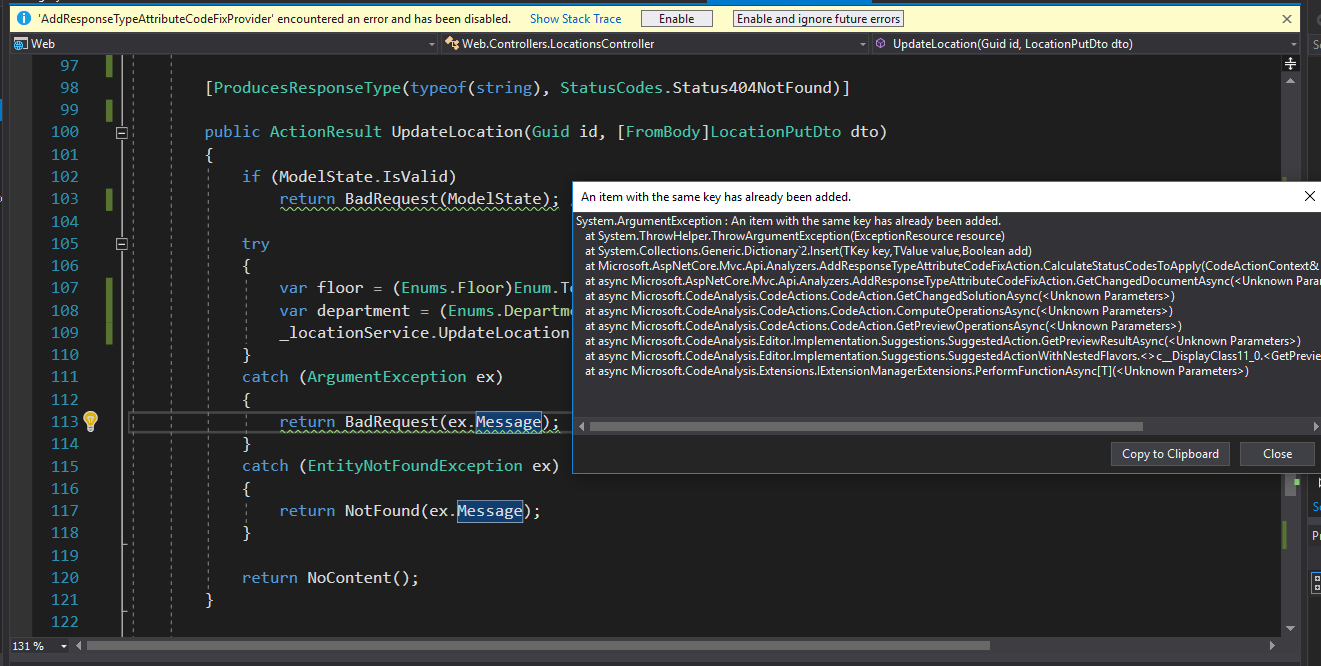This screenshot has width=1321, height=666.
Task: Click ModelState.IsValid on line 102
Action: [x=363, y=177]
